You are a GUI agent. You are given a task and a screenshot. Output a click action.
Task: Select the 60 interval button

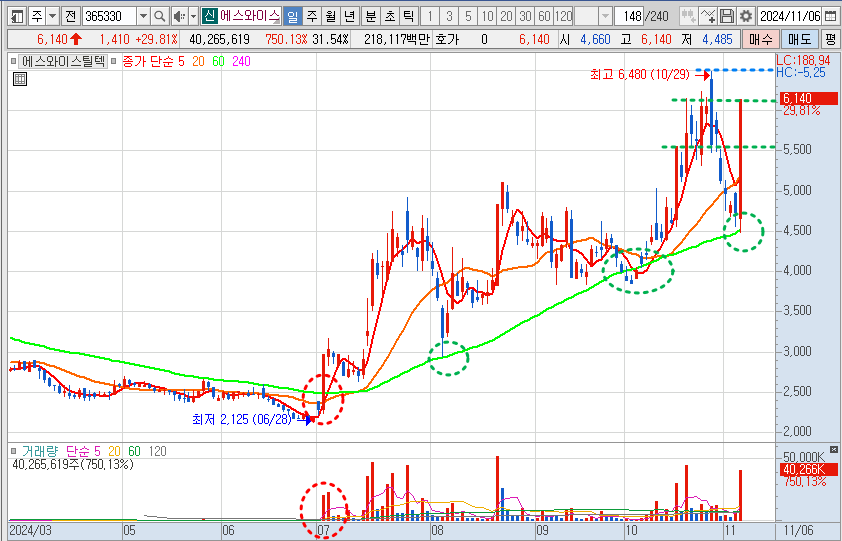[x=545, y=17]
